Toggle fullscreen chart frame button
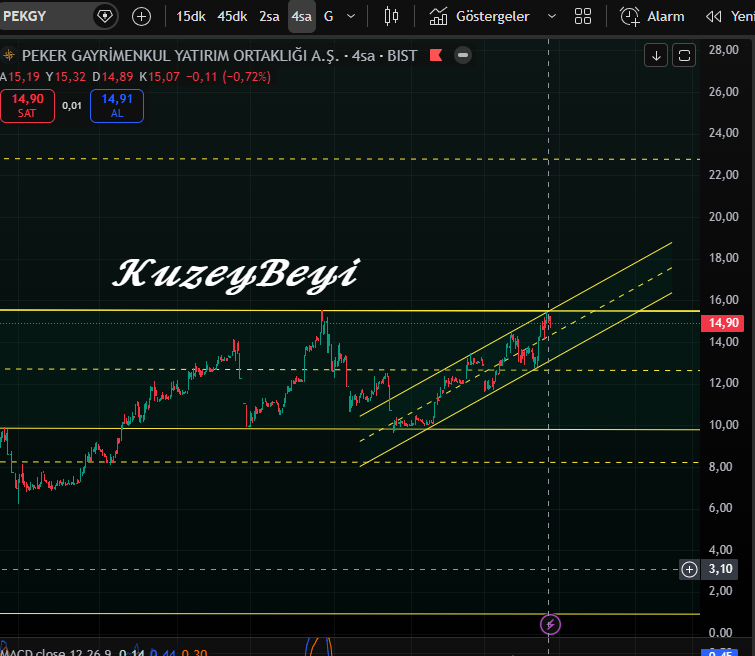The width and height of the screenshot is (755, 656). (x=684, y=55)
